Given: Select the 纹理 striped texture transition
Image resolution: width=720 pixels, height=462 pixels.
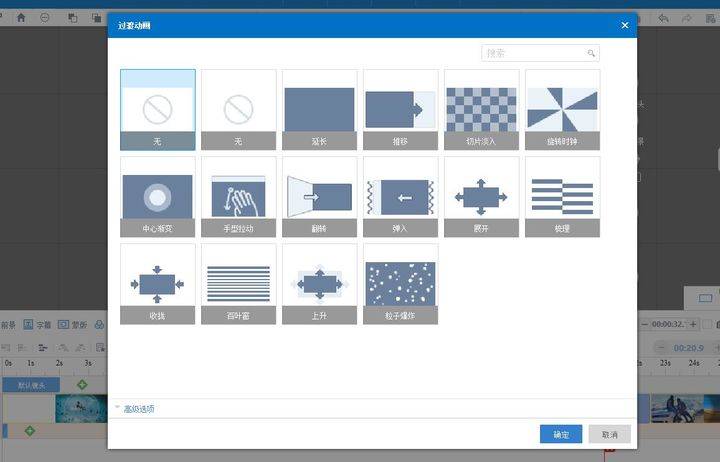Looking at the screenshot, I should click(x=562, y=197).
